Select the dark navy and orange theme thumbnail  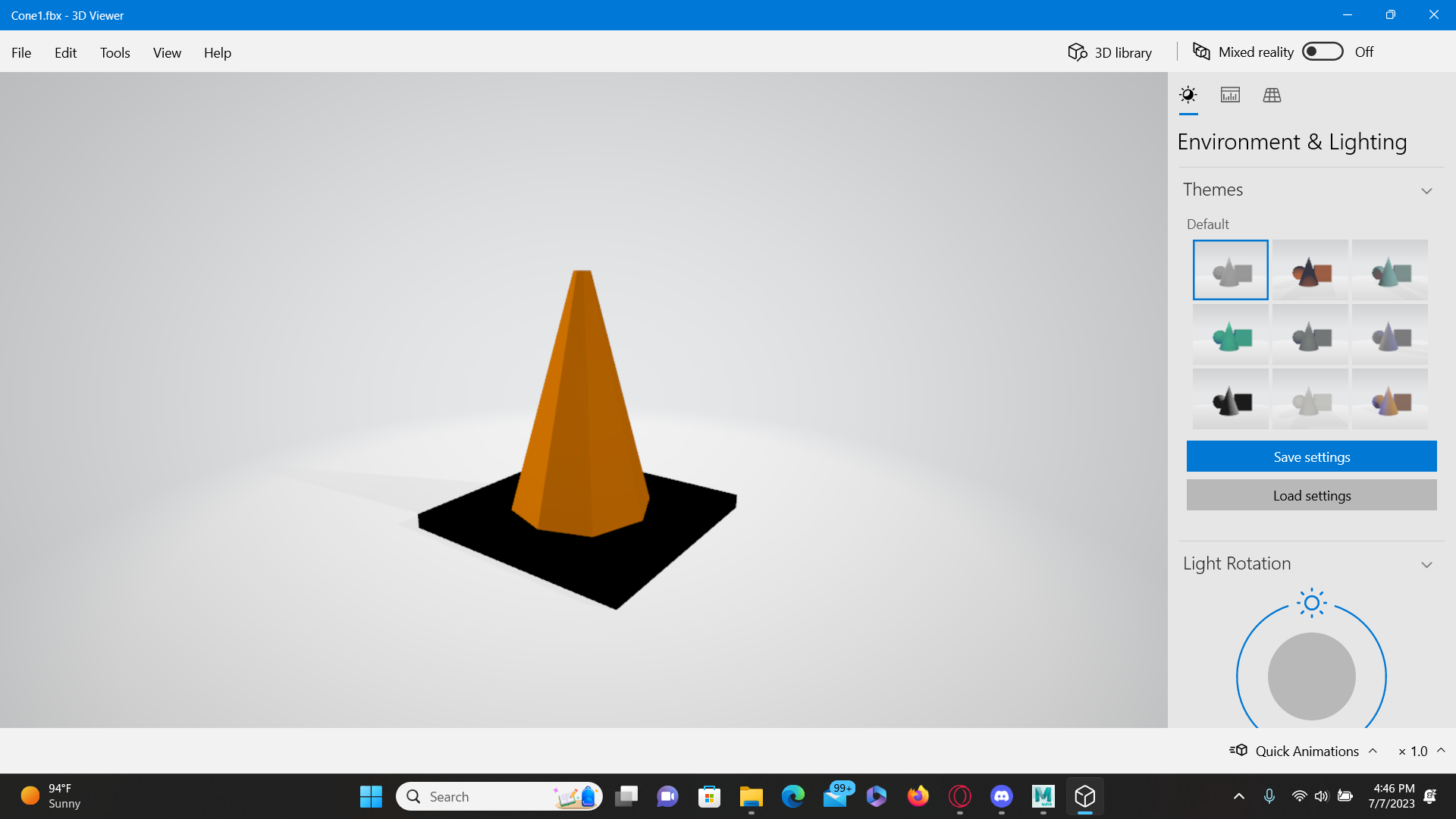[x=1310, y=270]
